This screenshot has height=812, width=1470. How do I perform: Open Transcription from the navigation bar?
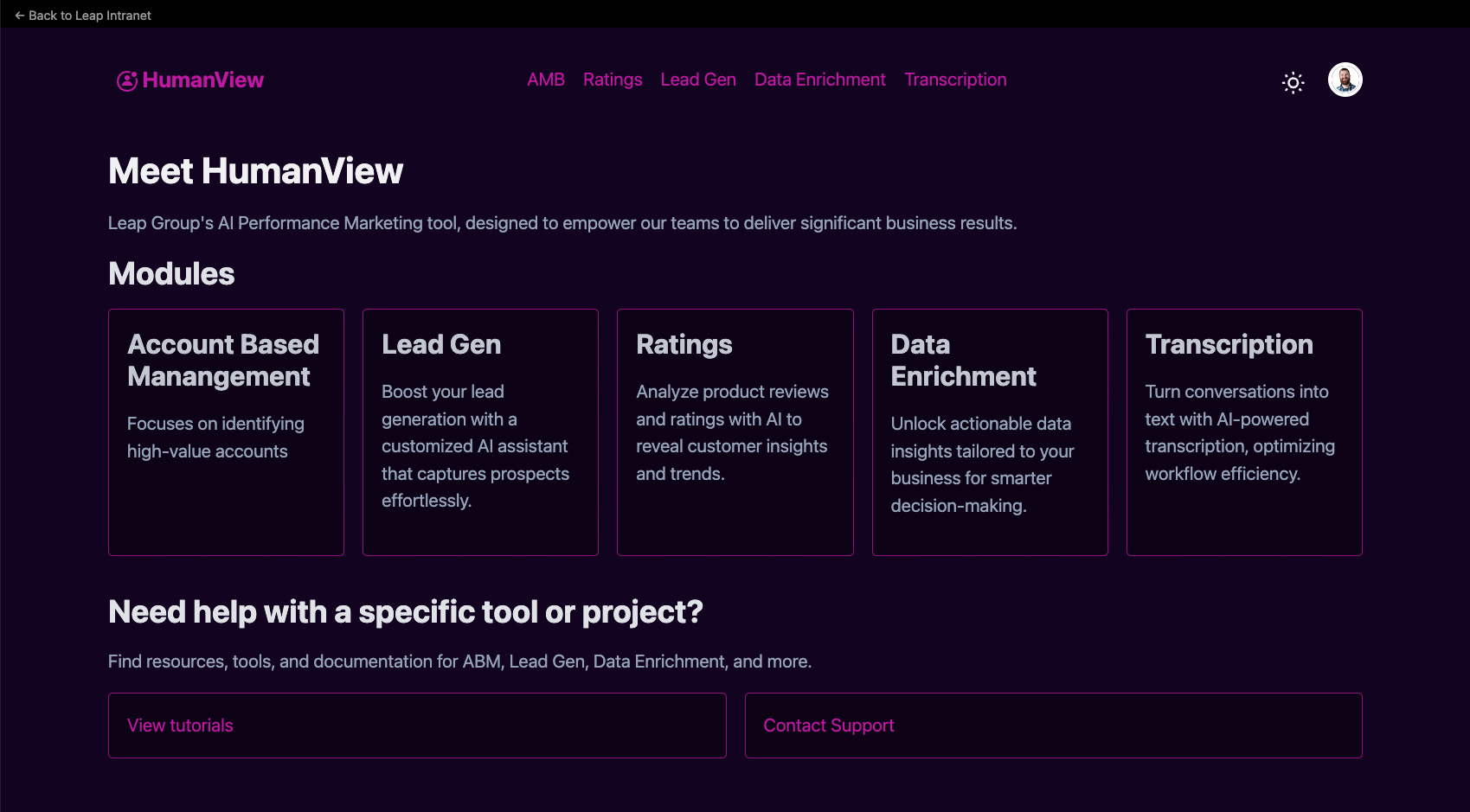coord(955,80)
